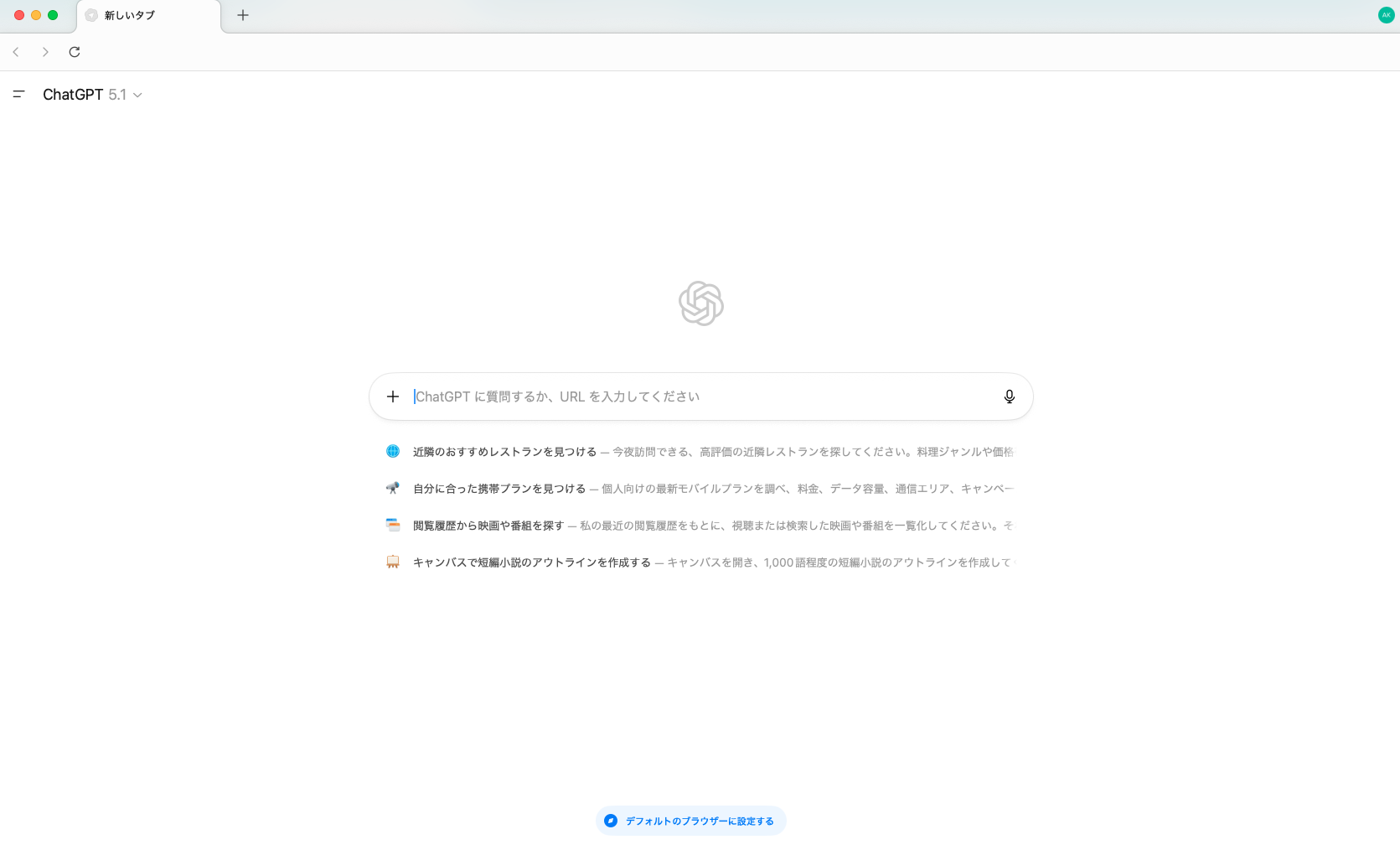Click the browser back arrow
This screenshot has width=1400, height=850.
pyautogui.click(x=16, y=52)
